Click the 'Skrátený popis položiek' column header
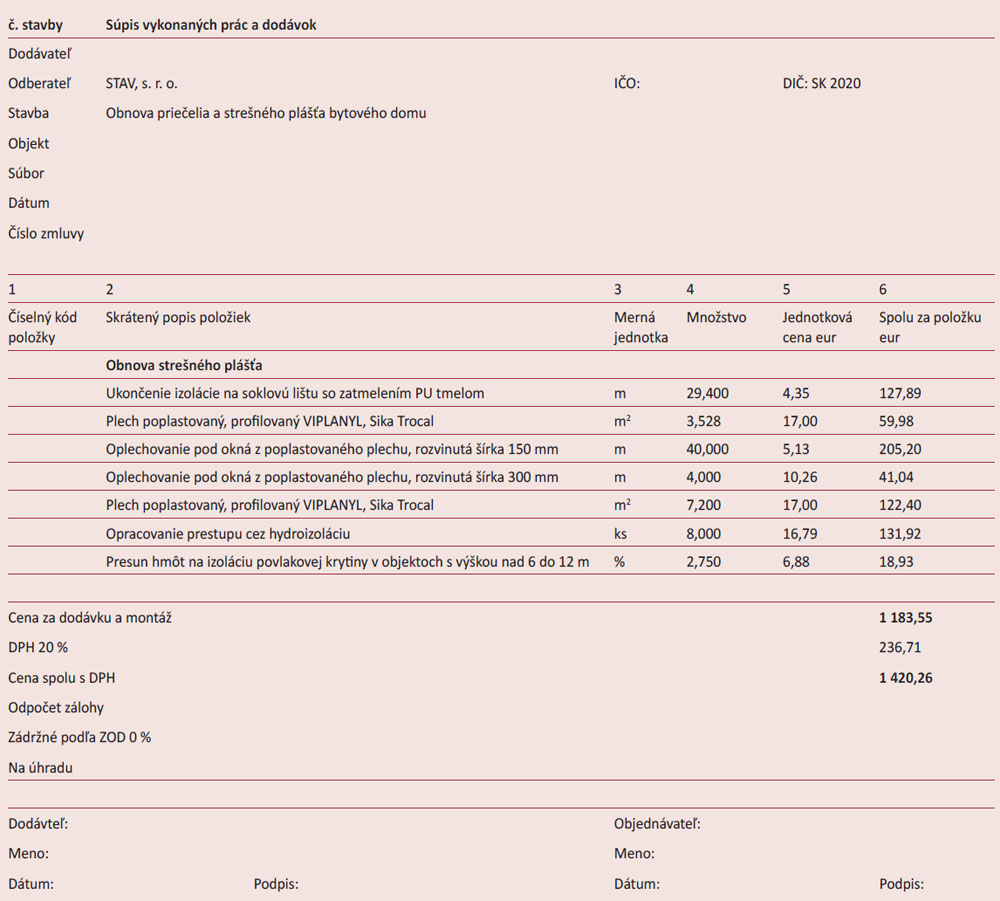 pyautogui.click(x=178, y=318)
